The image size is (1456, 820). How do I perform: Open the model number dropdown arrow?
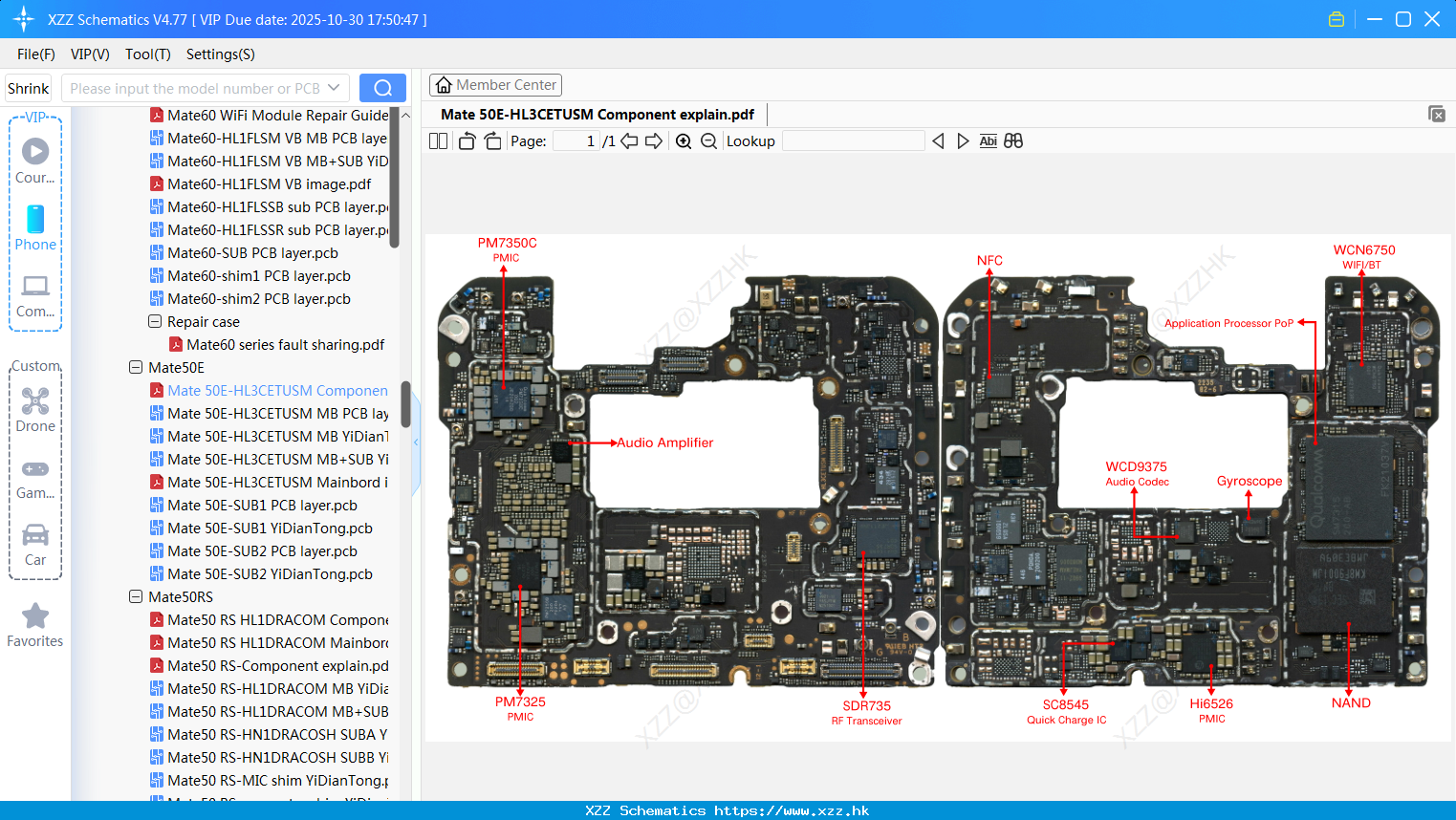tap(334, 88)
